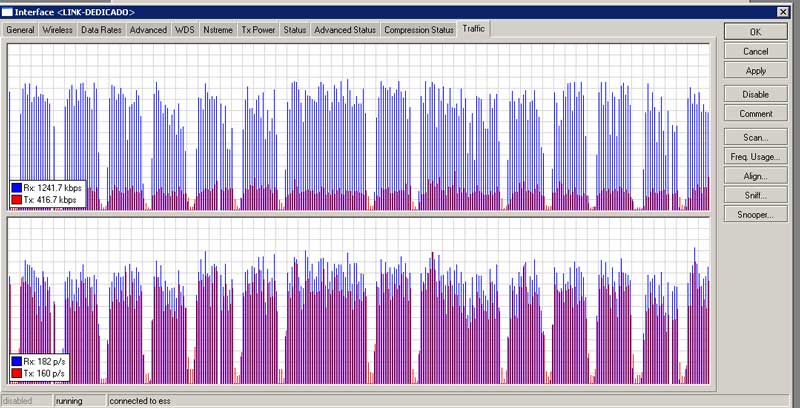Open the Data Rates tab
800x408 pixels.
(x=101, y=30)
